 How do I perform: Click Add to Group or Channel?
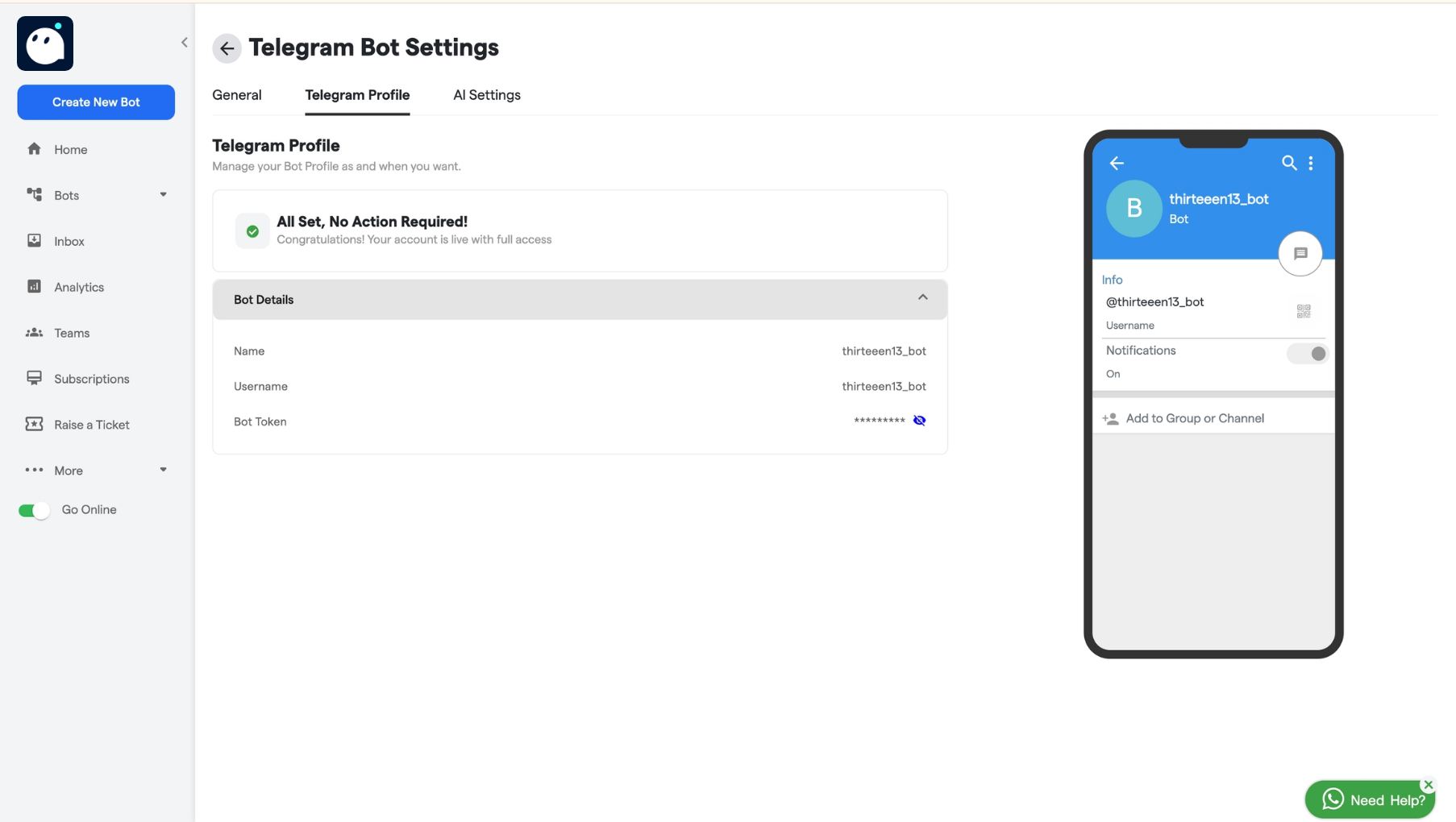click(x=1195, y=418)
